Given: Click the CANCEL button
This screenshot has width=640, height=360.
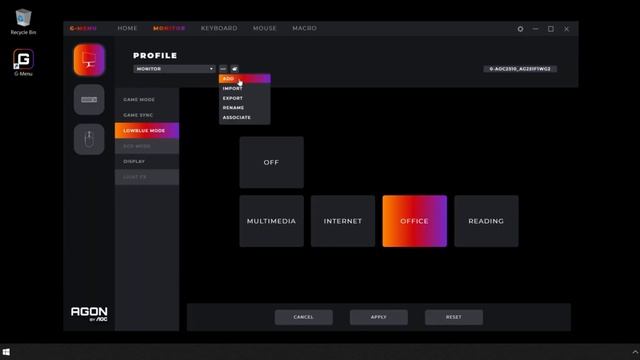Looking at the screenshot, I should point(304,317).
